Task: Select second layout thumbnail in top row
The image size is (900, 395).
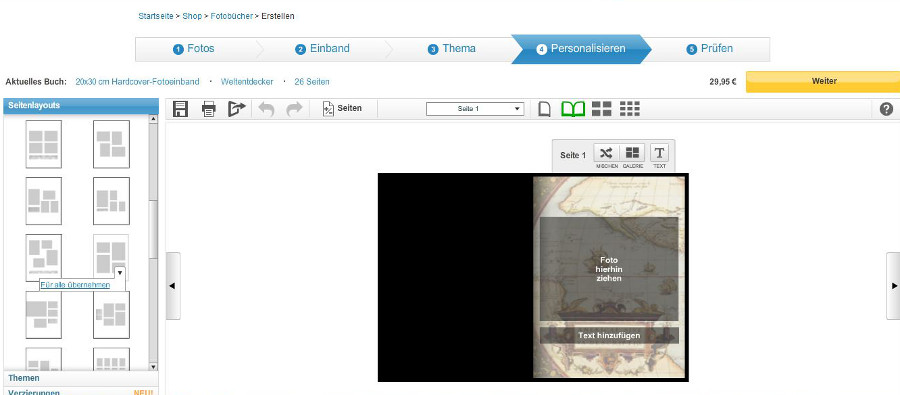Action: (111, 144)
